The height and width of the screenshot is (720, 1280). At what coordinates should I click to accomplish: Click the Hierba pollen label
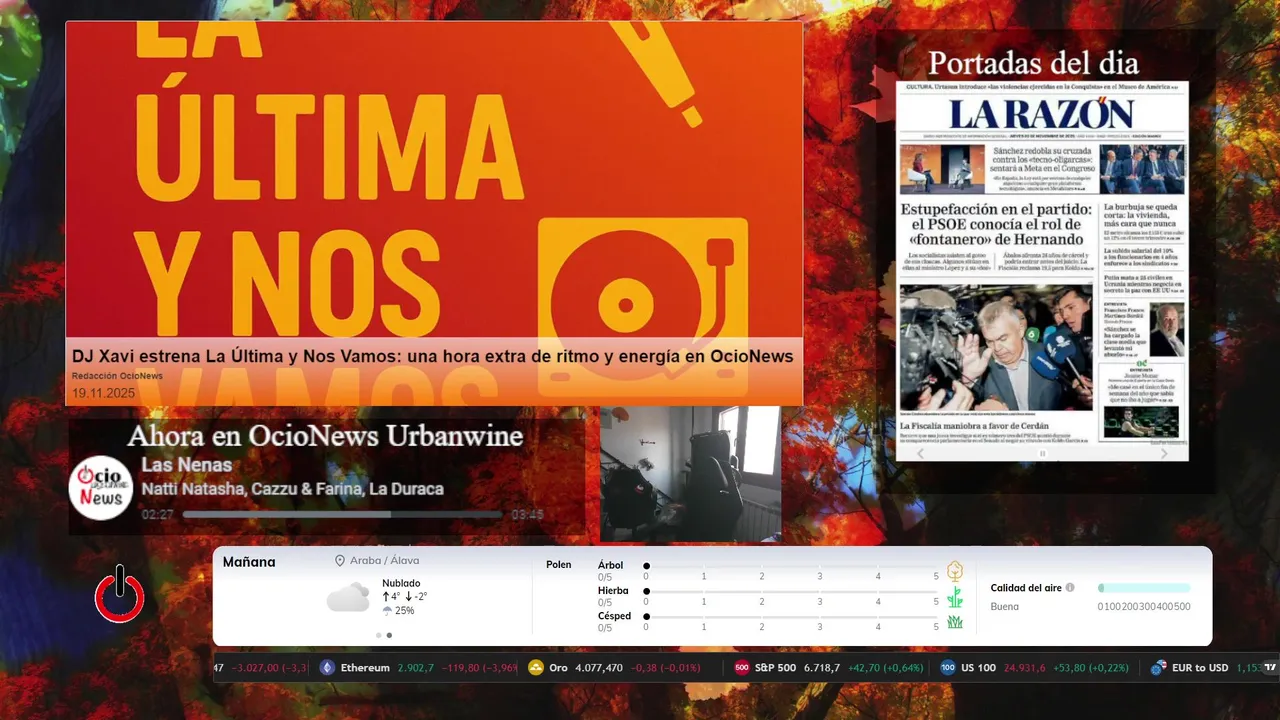click(x=613, y=591)
